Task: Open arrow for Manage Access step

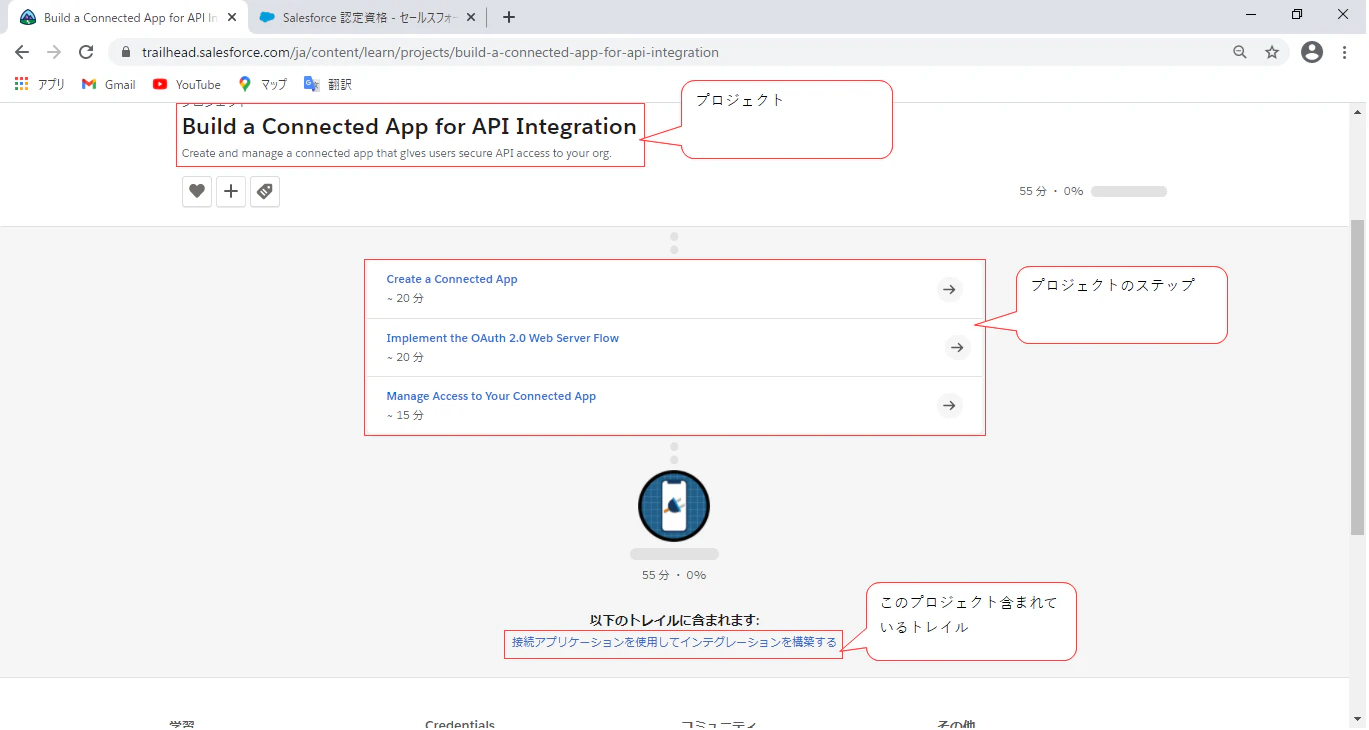Action: click(x=949, y=405)
